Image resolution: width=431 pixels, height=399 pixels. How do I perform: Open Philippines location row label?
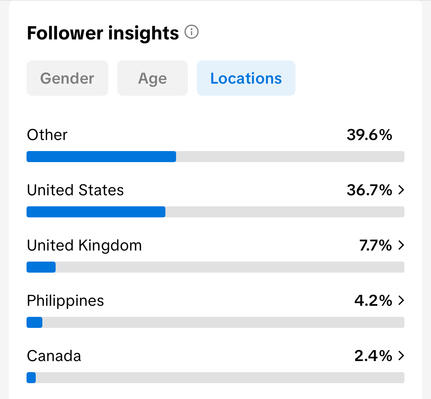65,301
